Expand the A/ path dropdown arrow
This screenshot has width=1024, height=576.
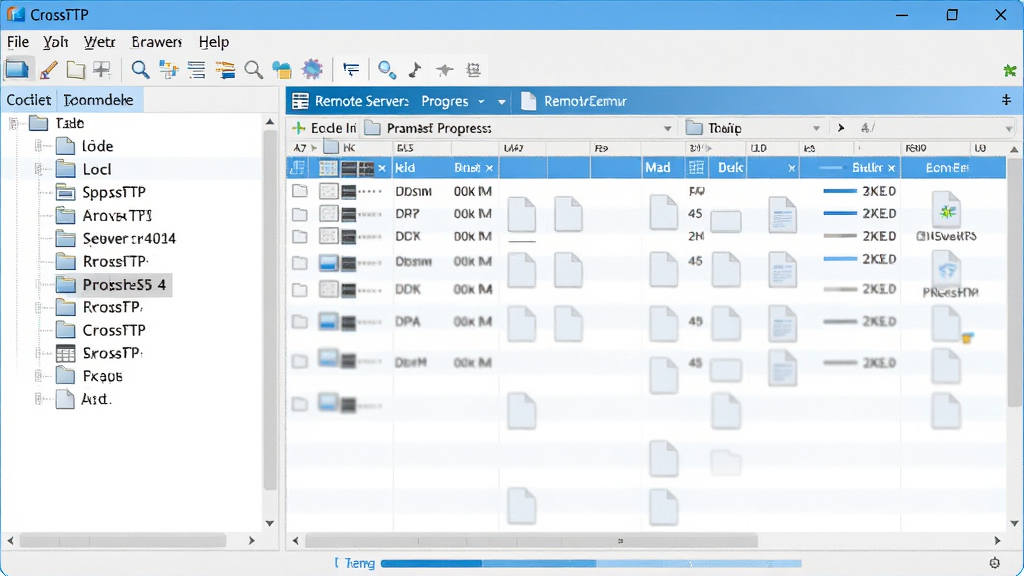1009,129
